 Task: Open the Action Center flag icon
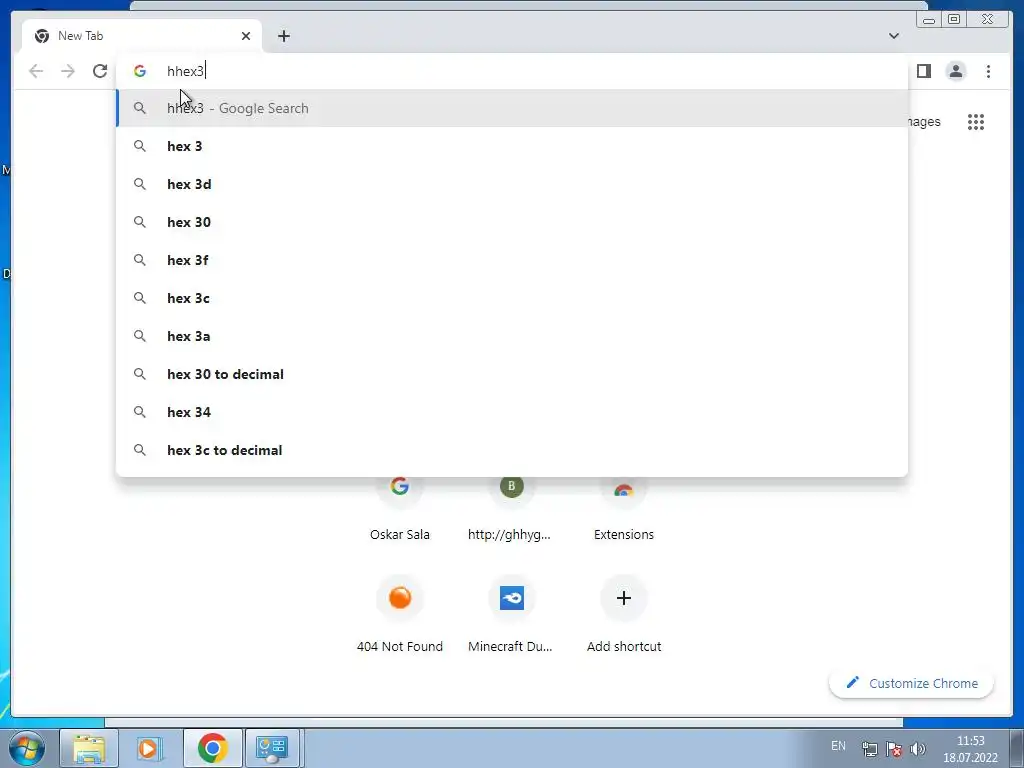pos(894,749)
